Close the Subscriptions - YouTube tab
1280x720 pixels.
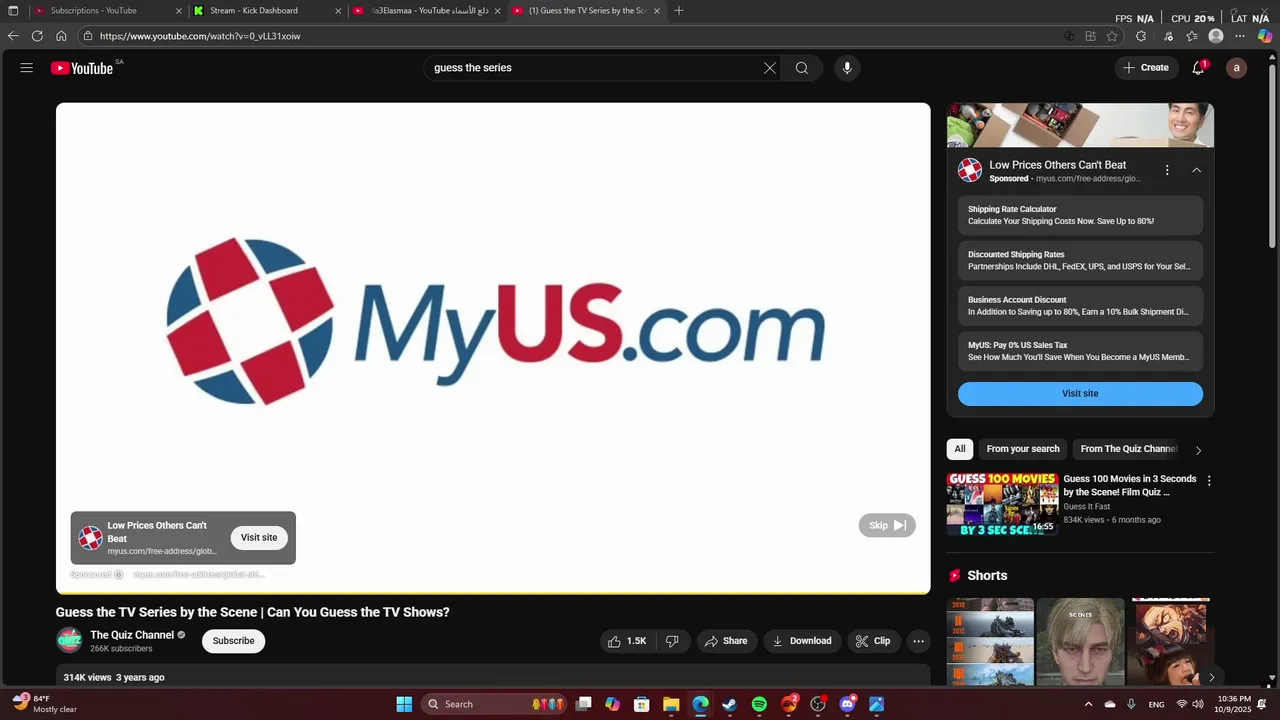(179, 11)
